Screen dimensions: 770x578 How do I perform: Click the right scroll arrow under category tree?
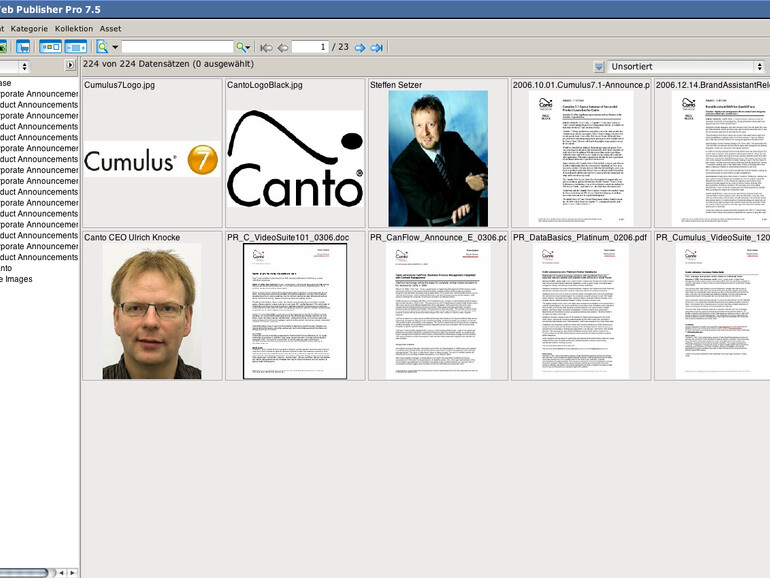(x=72, y=573)
